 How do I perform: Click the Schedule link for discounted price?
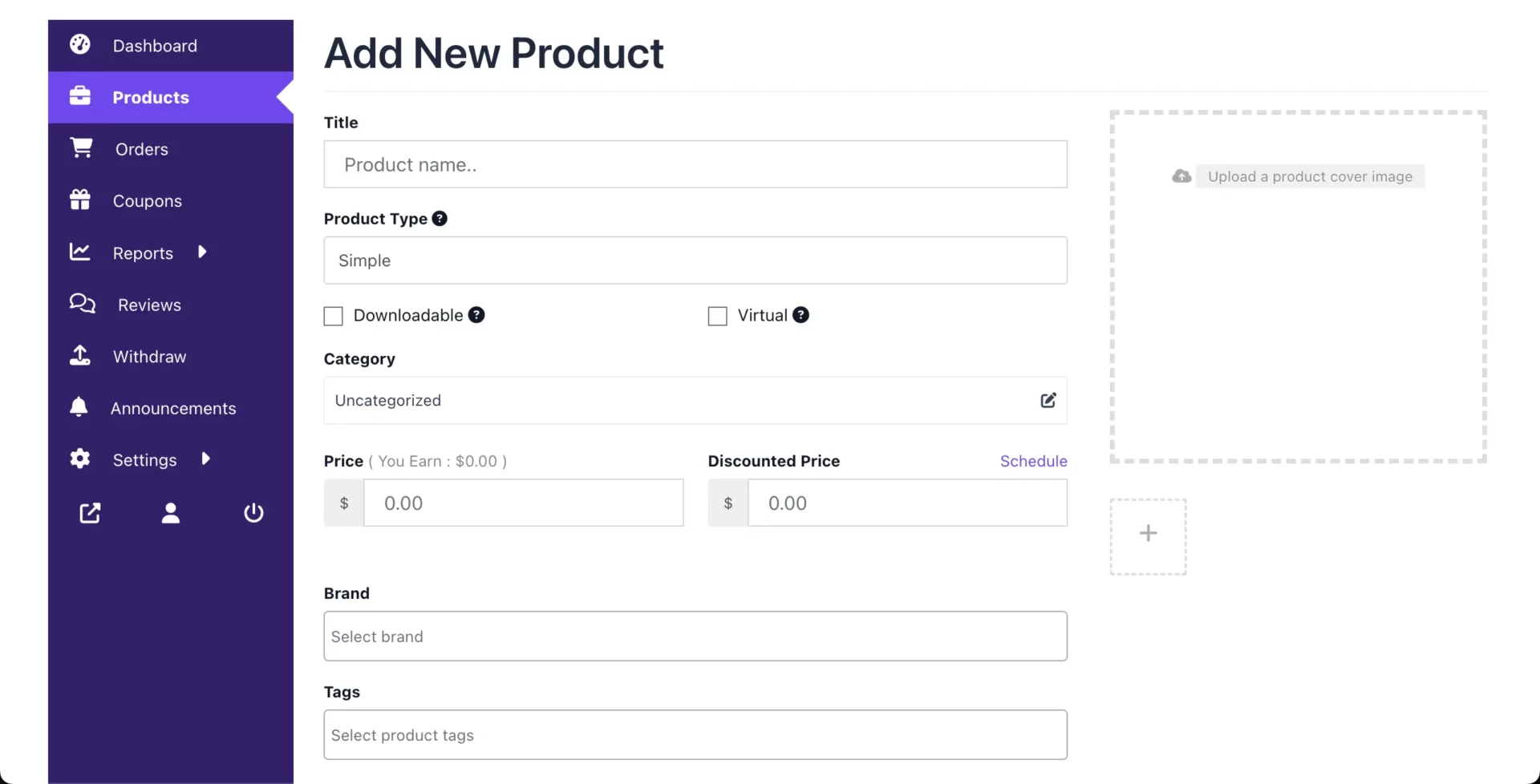(1033, 461)
